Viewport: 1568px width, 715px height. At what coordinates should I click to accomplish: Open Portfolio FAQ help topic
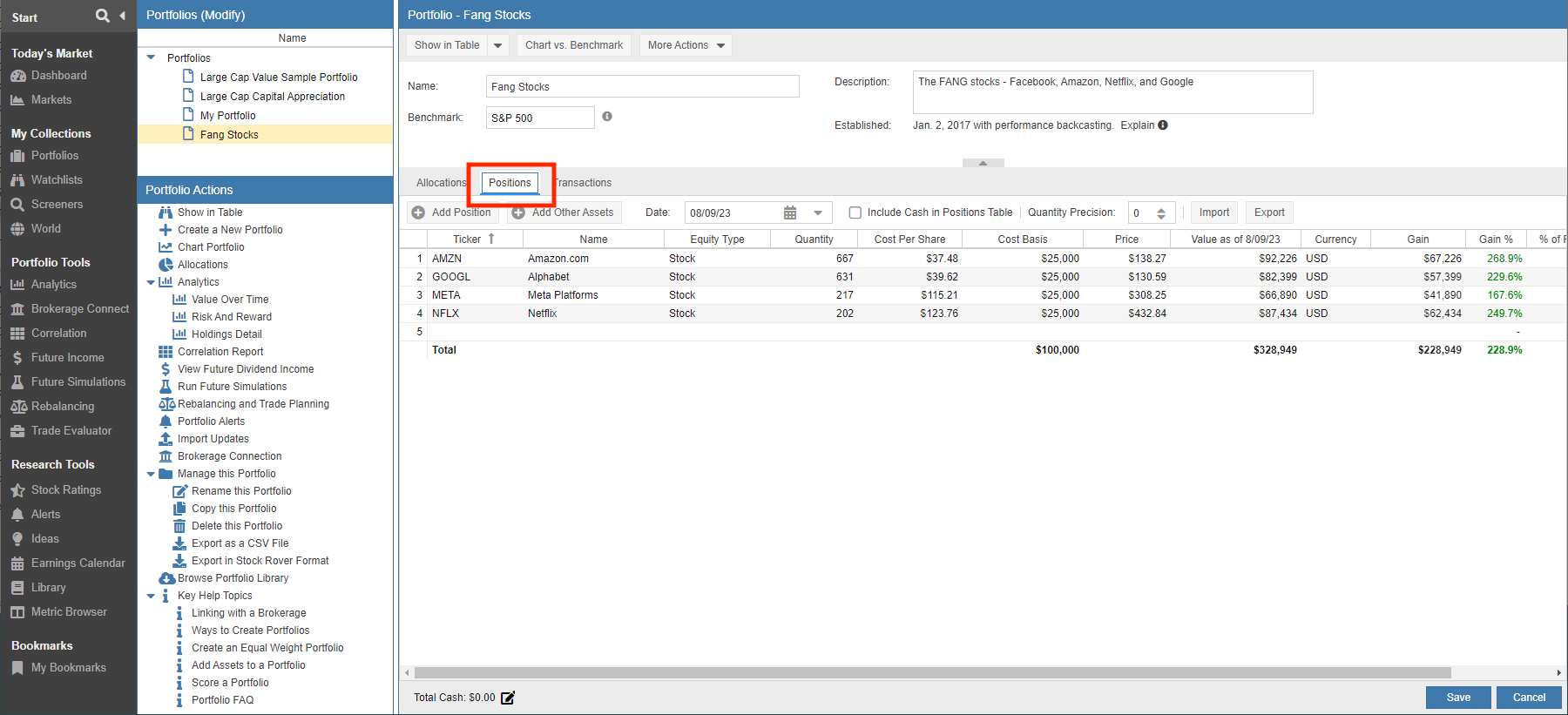tap(222, 700)
